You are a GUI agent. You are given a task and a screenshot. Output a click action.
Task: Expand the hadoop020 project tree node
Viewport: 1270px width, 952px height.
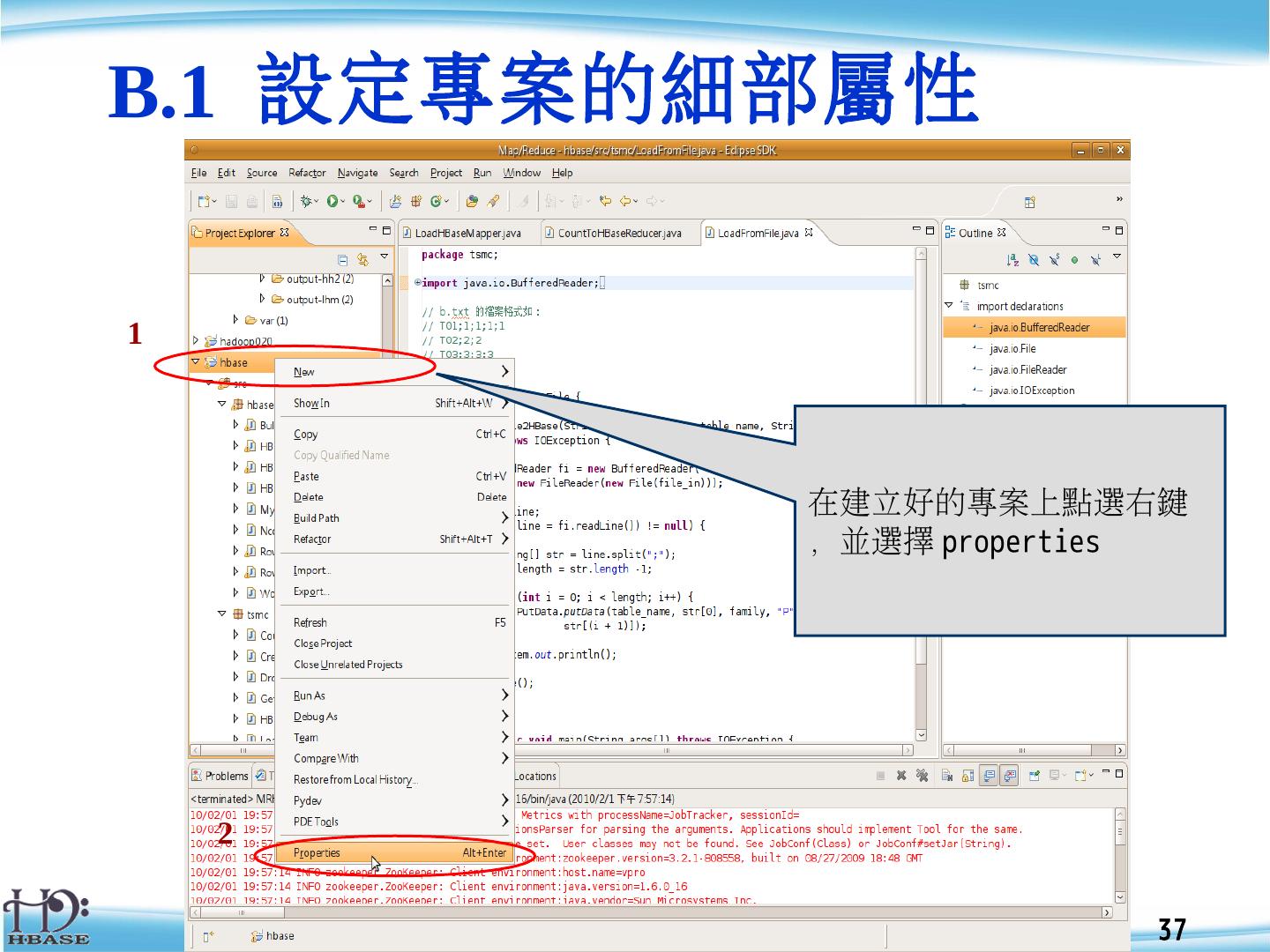pyautogui.click(x=196, y=341)
